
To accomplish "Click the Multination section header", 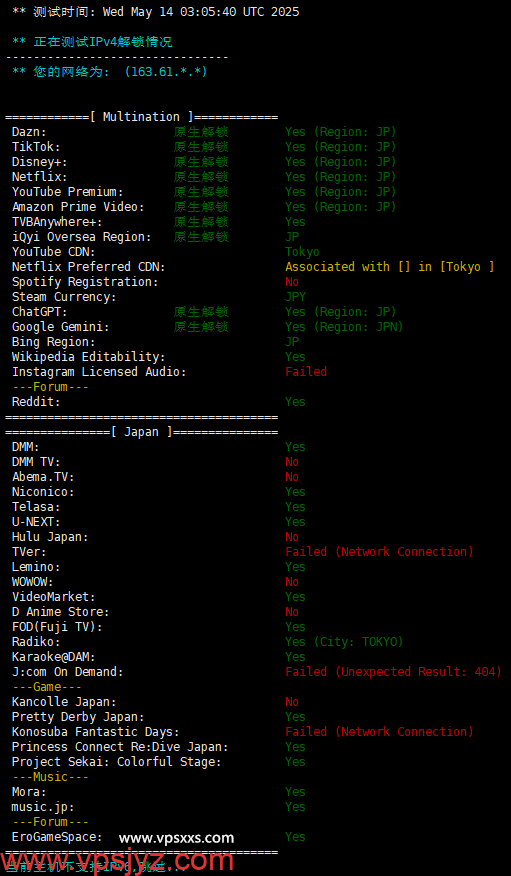I will [x=142, y=117].
